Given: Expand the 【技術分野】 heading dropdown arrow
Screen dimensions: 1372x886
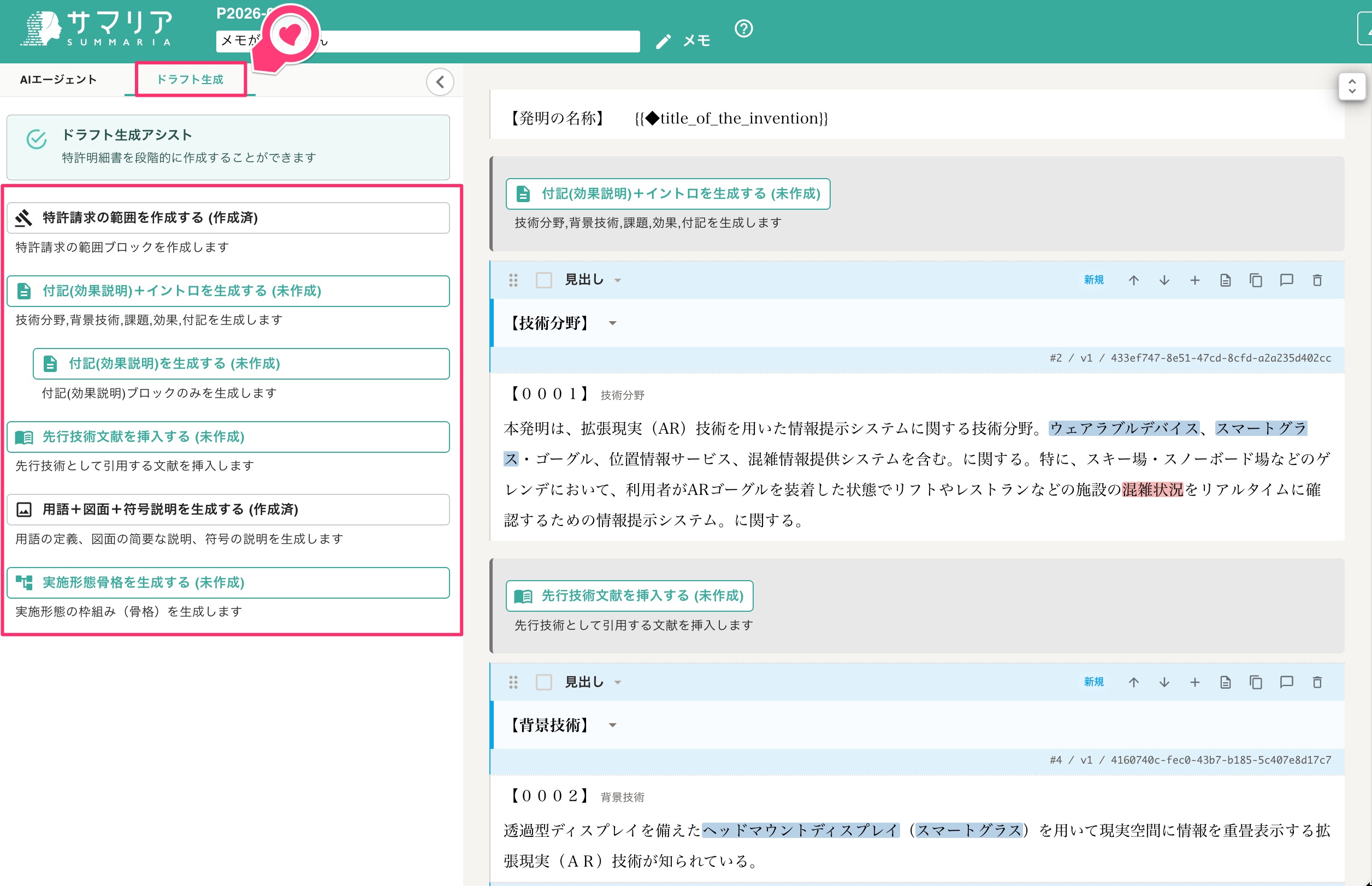Looking at the screenshot, I should [x=612, y=323].
